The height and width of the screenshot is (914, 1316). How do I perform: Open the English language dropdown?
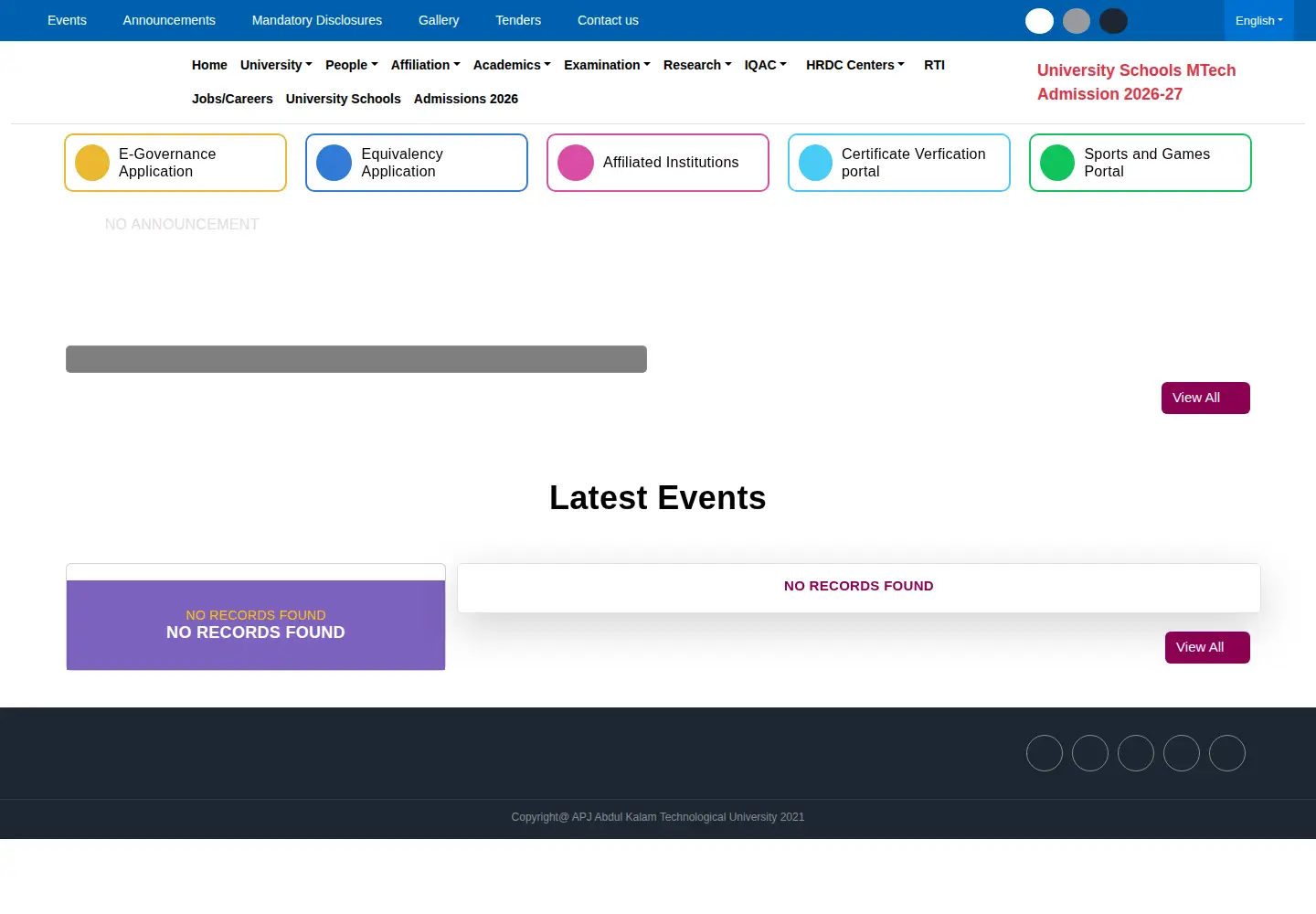(x=1259, y=20)
